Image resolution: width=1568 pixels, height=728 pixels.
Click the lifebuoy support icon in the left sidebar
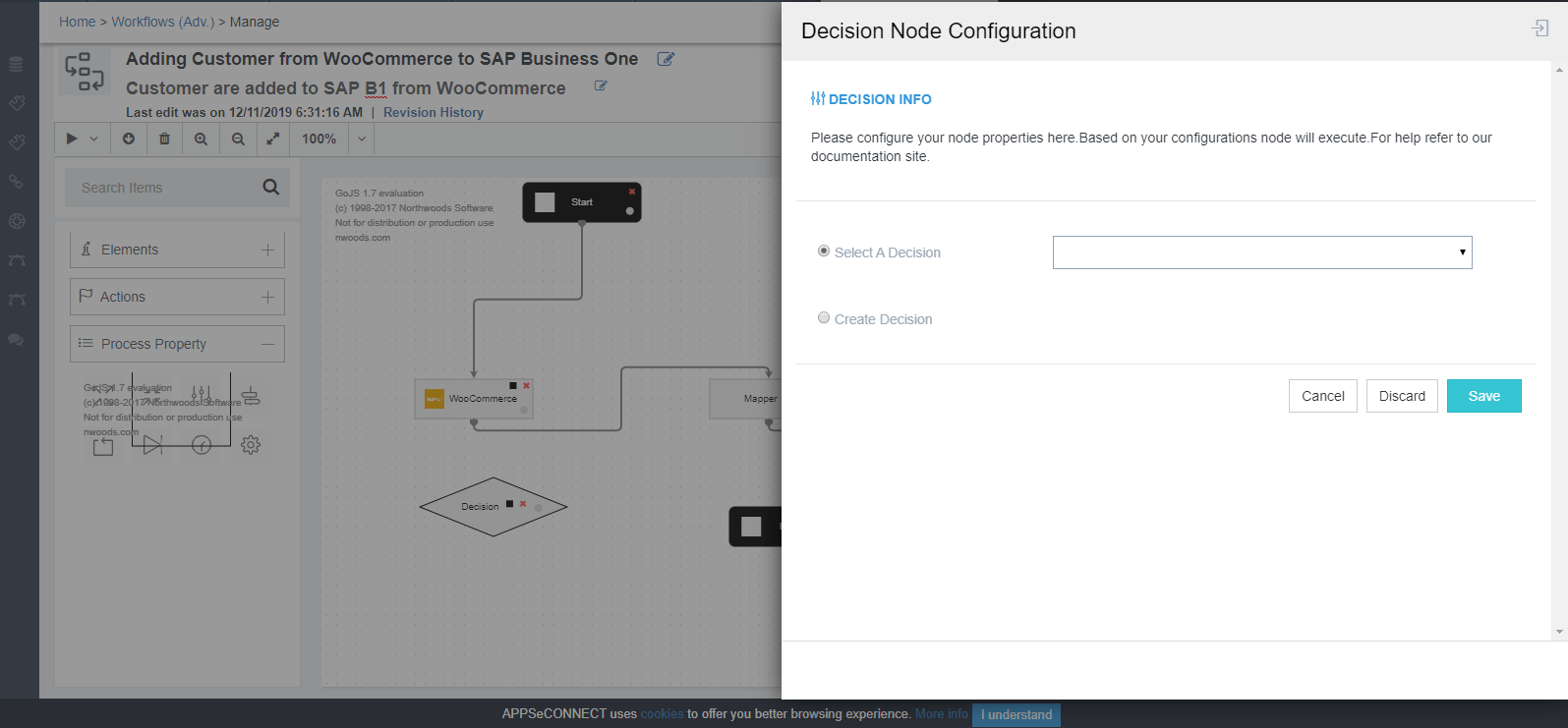click(16, 221)
